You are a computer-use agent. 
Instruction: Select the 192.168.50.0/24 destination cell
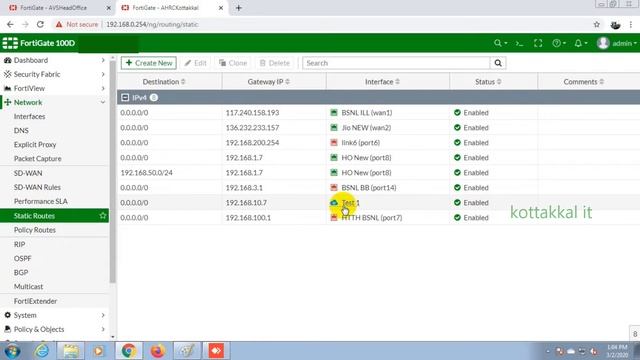(147, 173)
